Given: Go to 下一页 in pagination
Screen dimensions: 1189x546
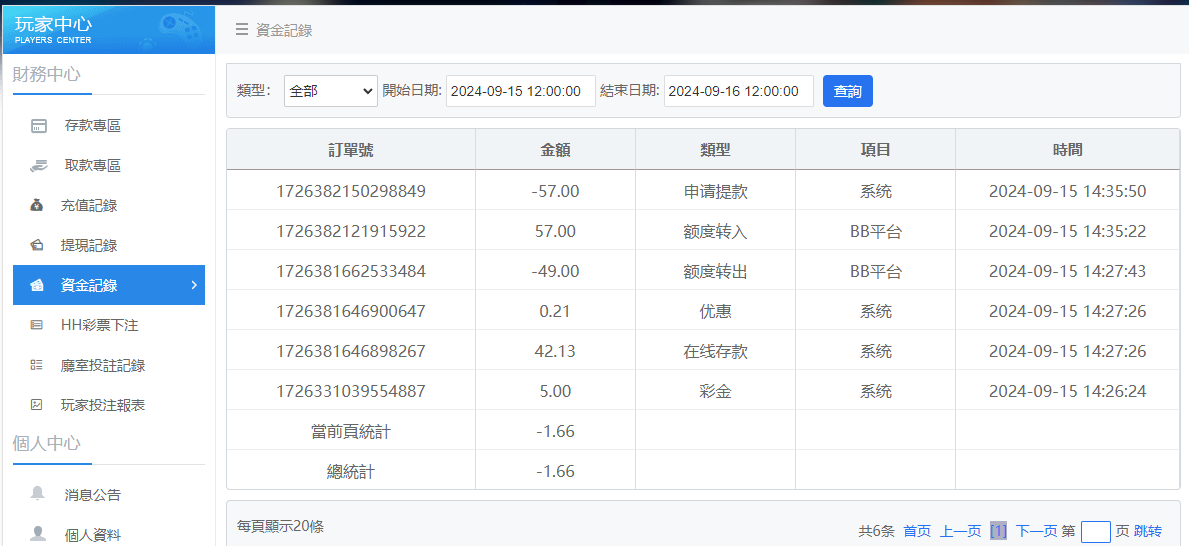Looking at the screenshot, I should (x=1036, y=531).
